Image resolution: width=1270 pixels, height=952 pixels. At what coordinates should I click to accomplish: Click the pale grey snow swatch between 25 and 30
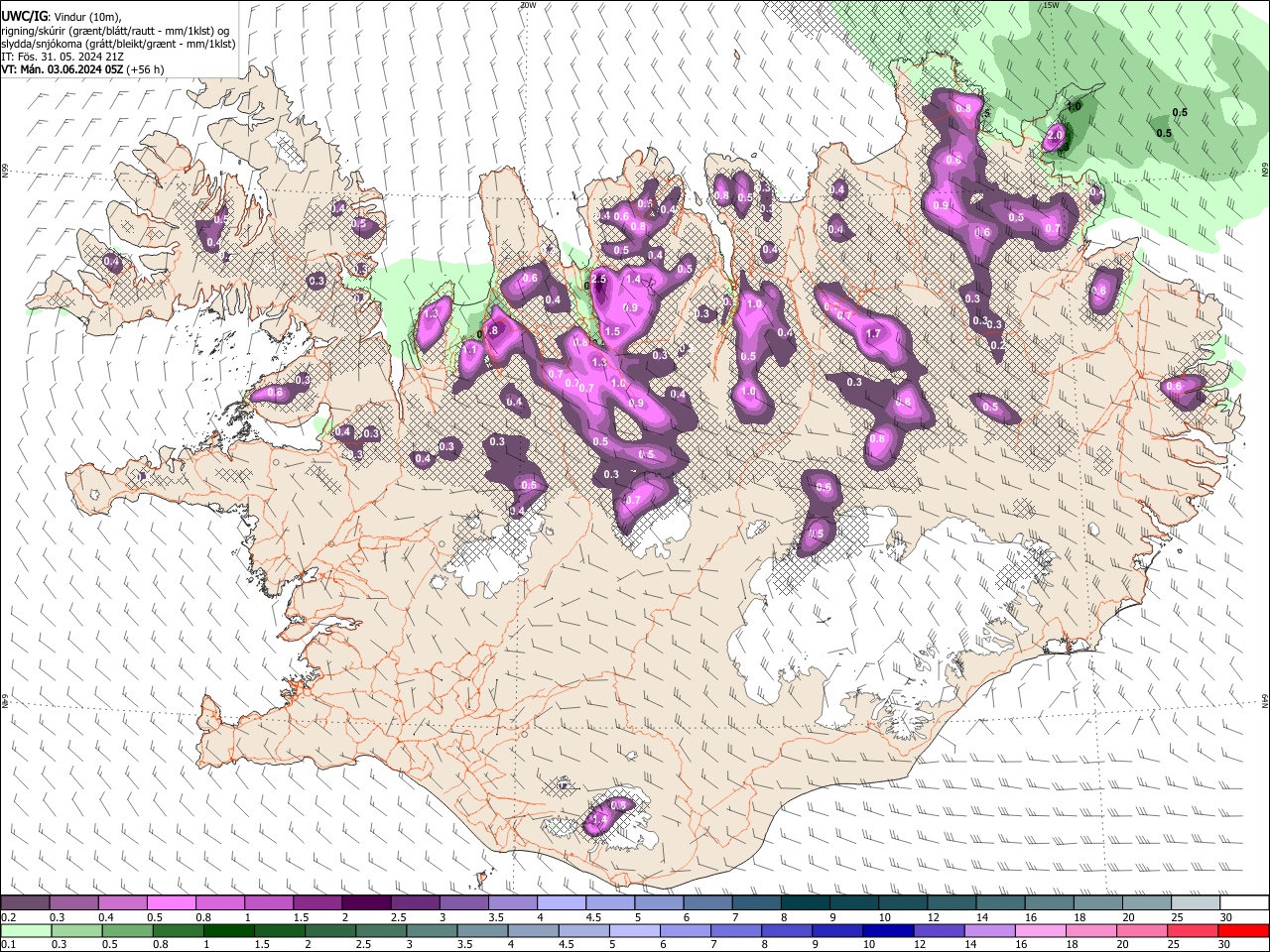[1195, 903]
